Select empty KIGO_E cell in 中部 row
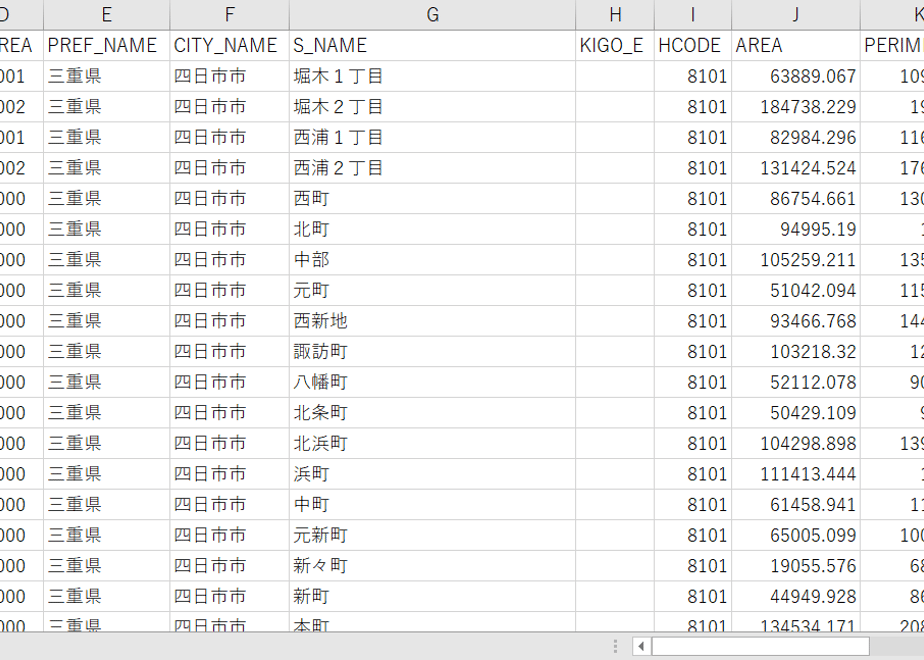The image size is (924, 660). (615, 260)
